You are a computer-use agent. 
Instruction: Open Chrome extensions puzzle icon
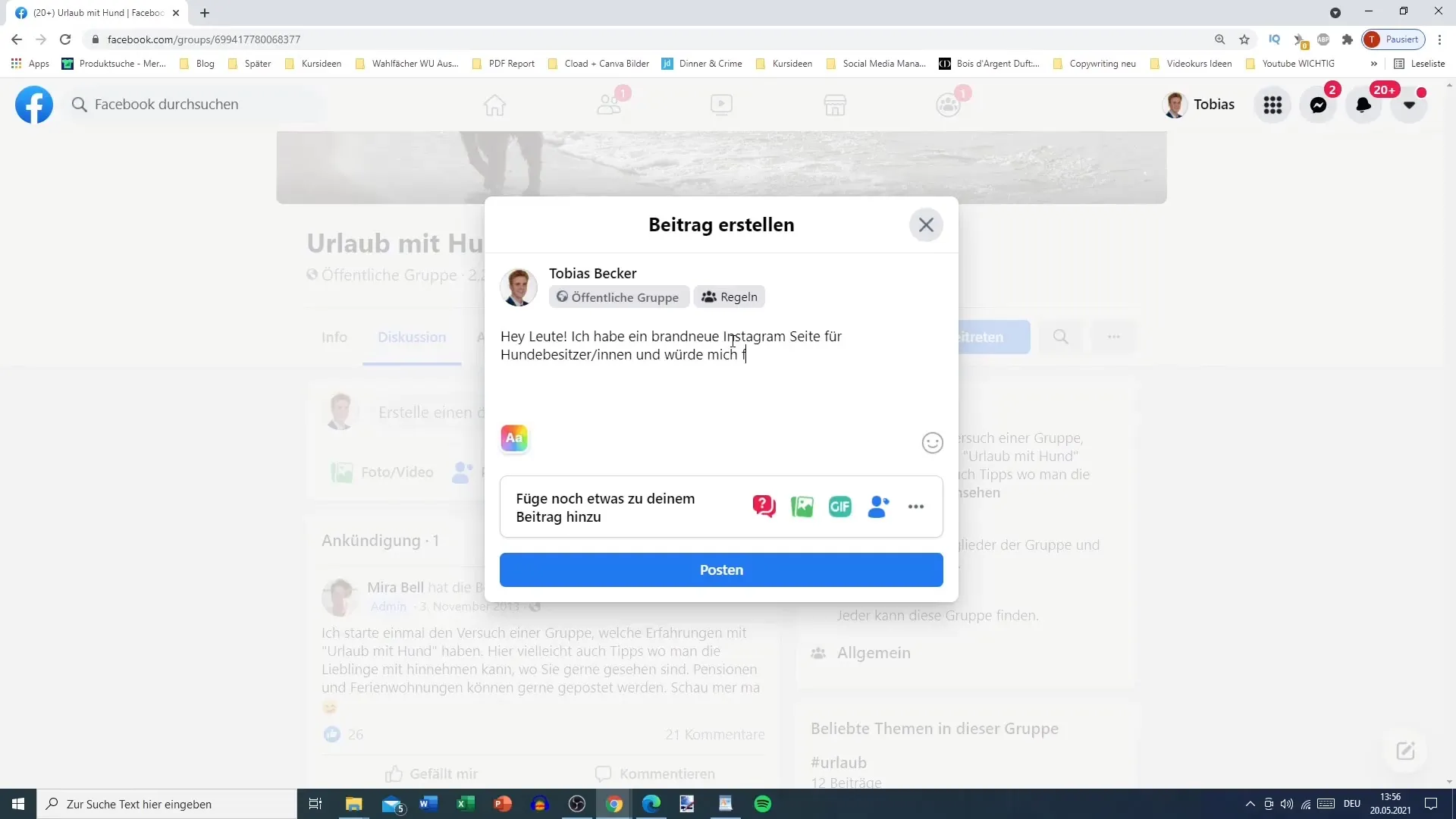coord(1348,39)
